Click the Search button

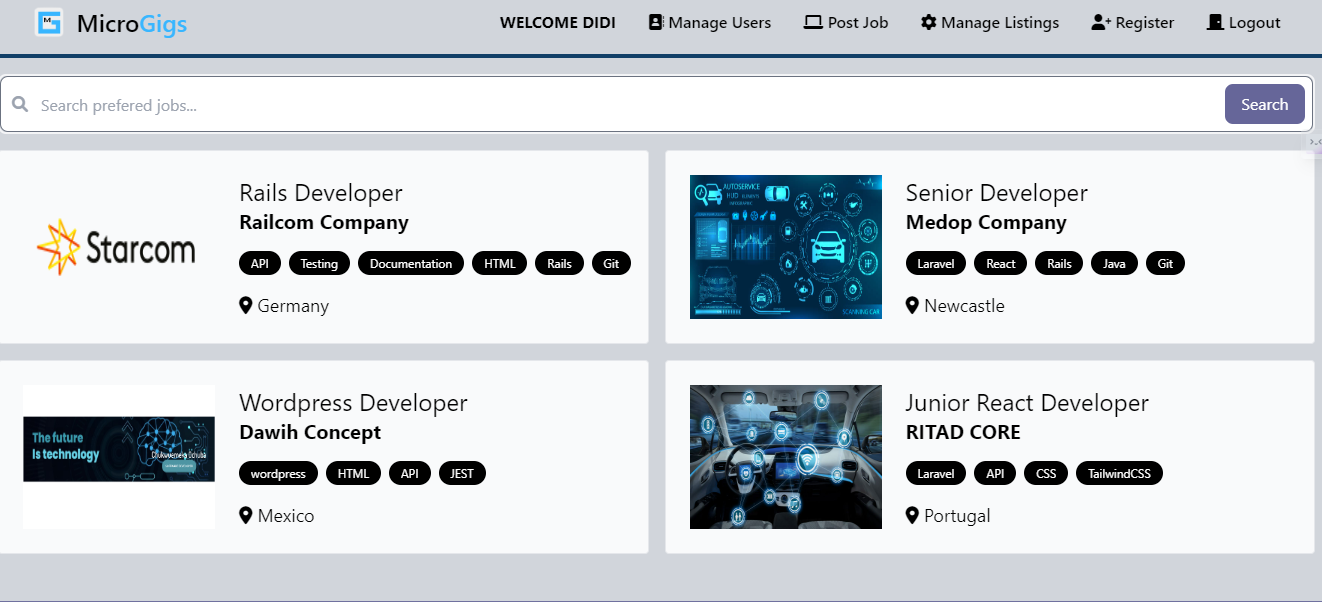pyautogui.click(x=1265, y=104)
